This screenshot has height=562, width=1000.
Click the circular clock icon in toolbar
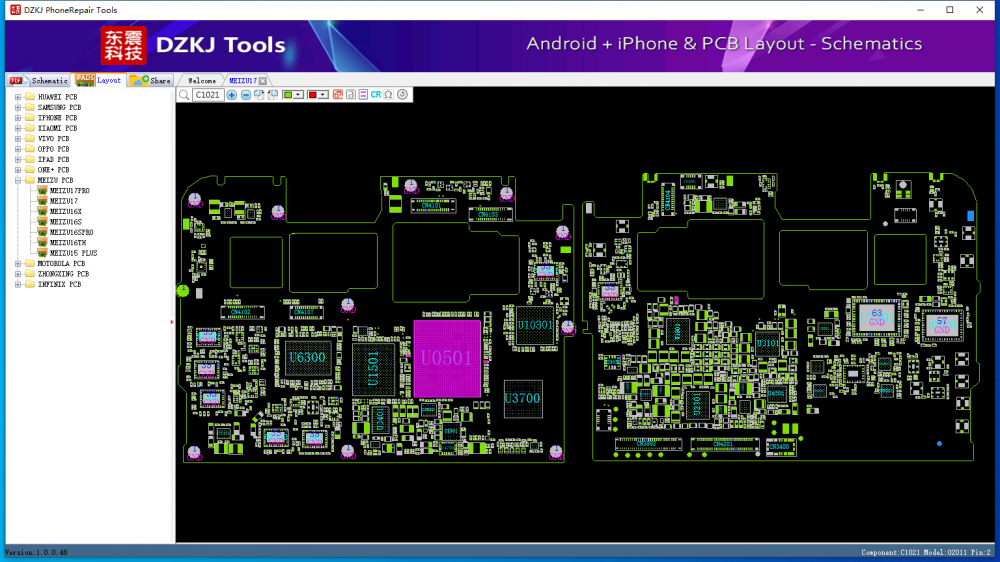point(402,95)
